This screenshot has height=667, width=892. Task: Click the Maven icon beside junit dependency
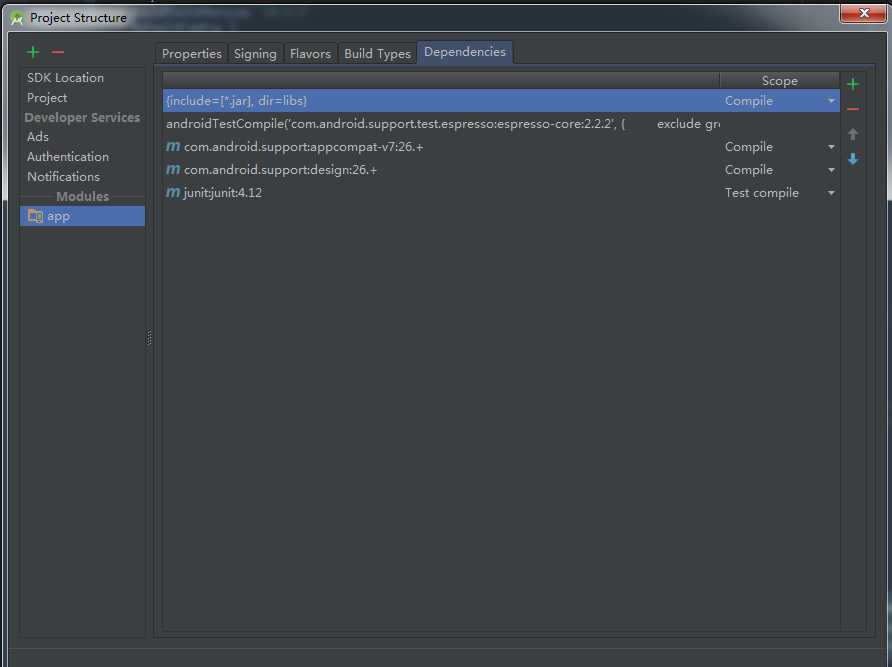(x=173, y=193)
